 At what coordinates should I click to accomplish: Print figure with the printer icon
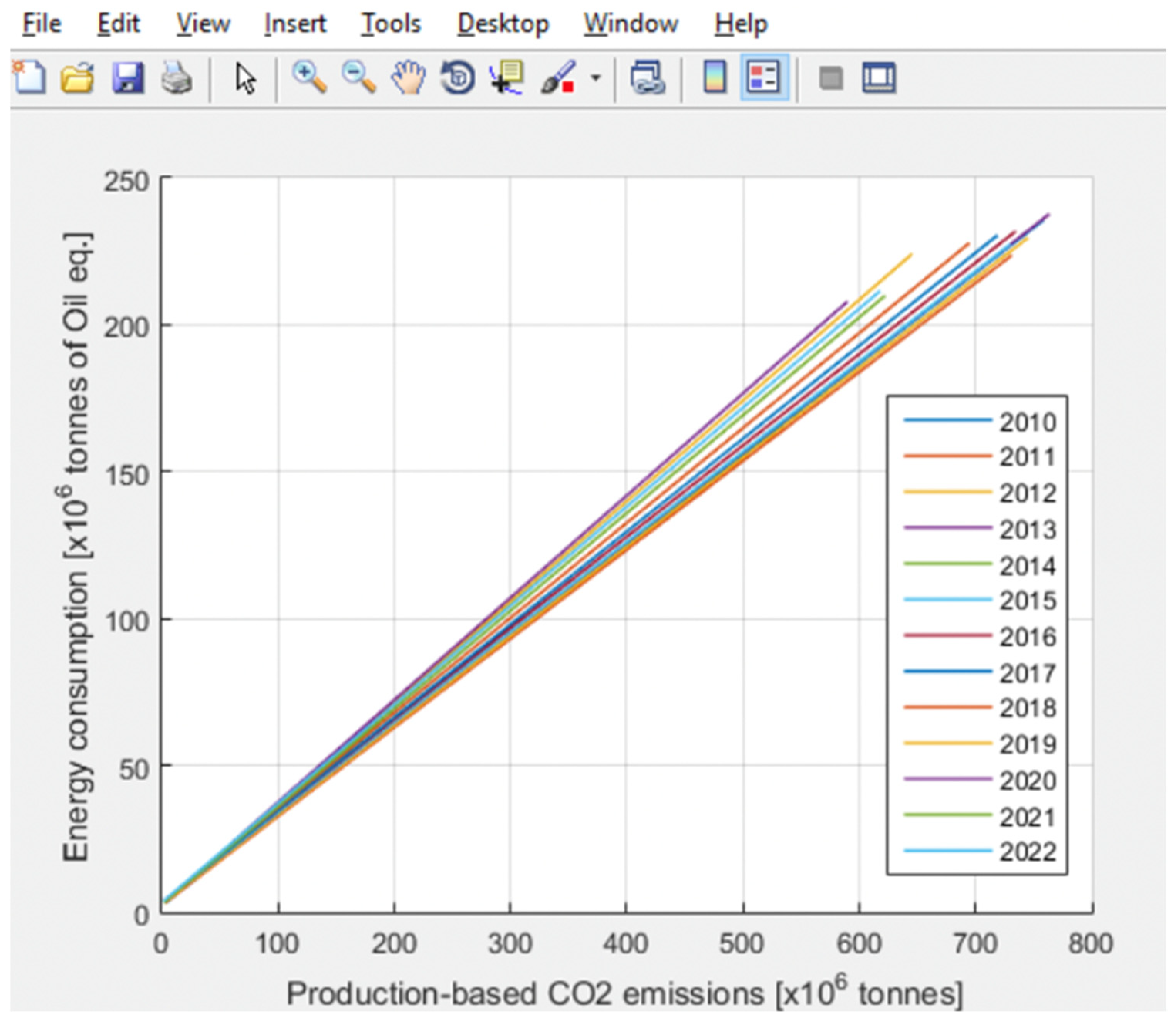(176, 77)
